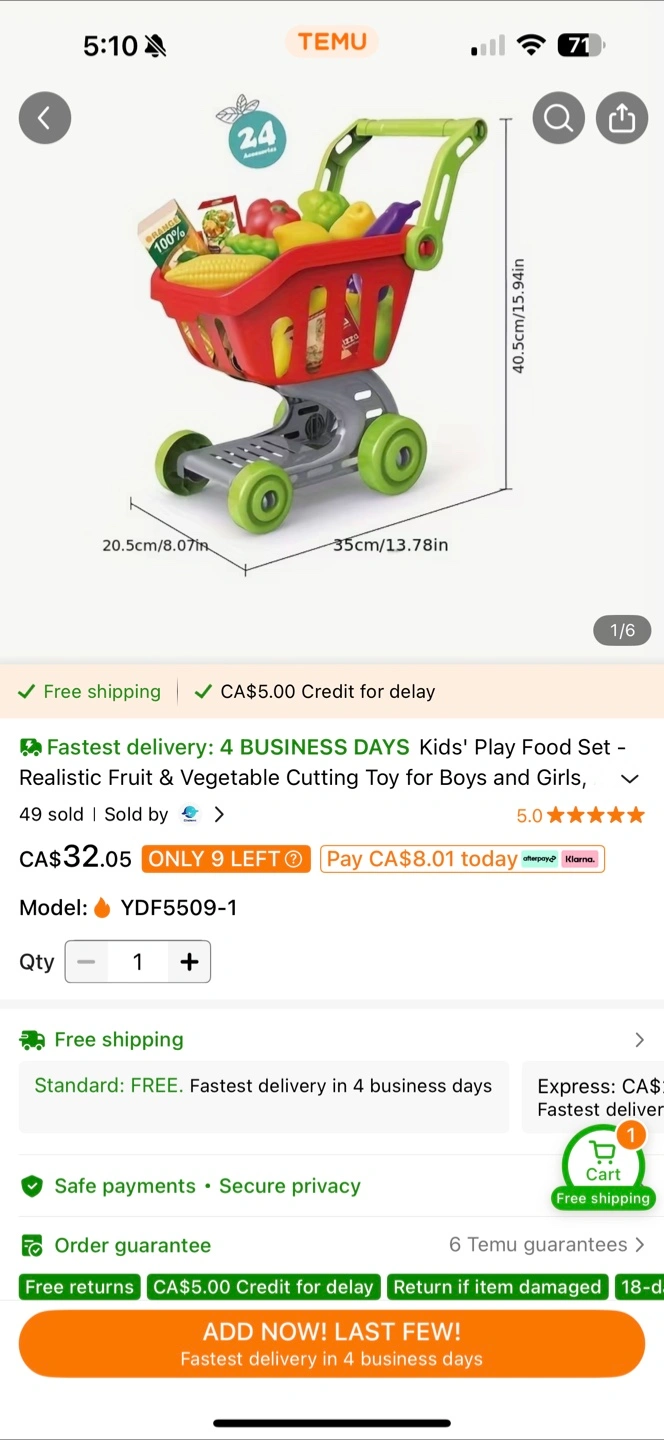Tap the Safe payments shield icon

coord(32,1186)
